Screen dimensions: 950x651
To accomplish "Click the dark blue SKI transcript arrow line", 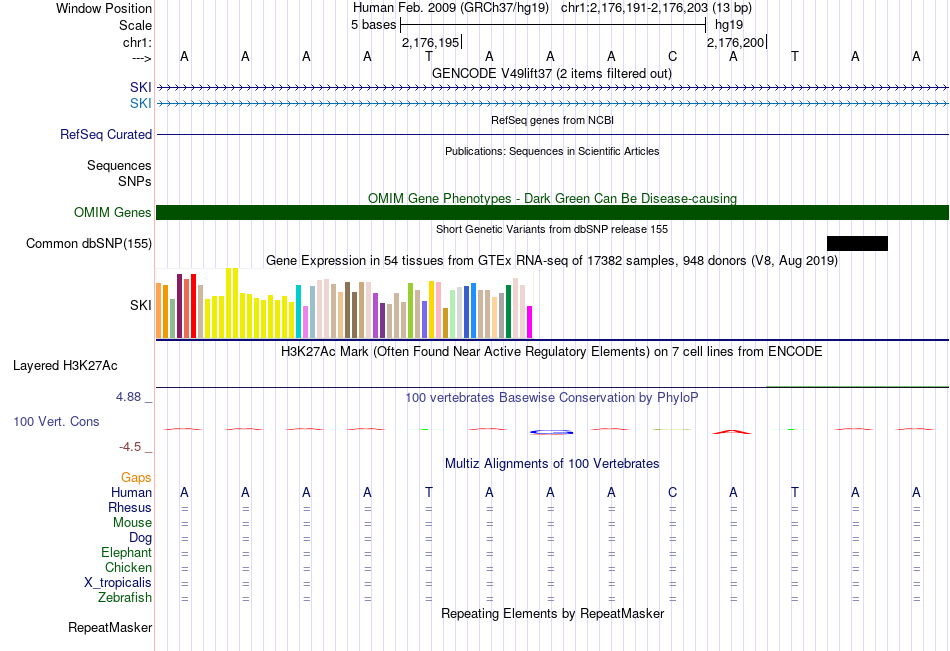I will [553, 88].
